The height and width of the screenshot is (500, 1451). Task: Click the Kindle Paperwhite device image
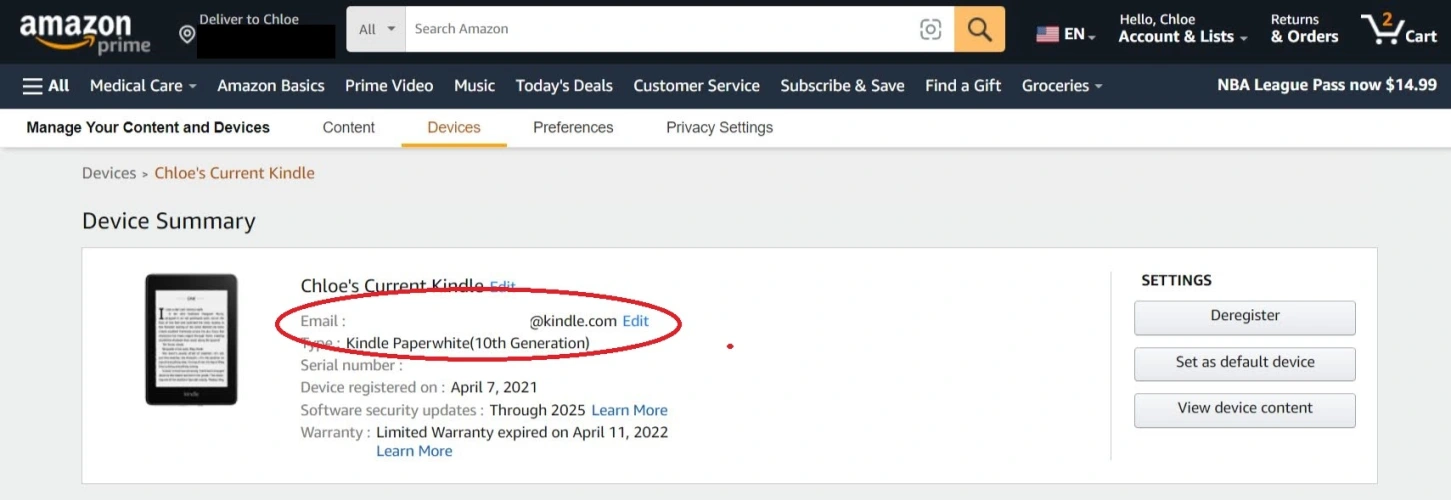pyautogui.click(x=191, y=339)
